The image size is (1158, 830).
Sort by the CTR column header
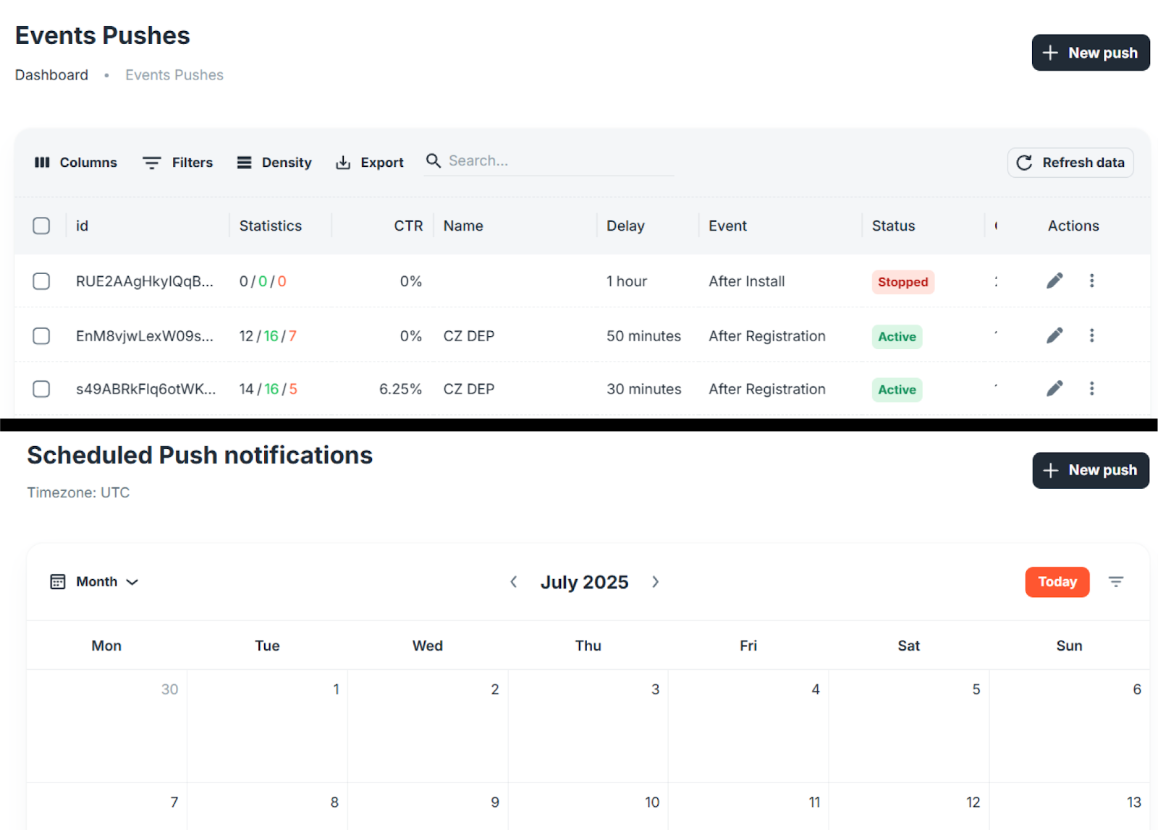point(408,225)
